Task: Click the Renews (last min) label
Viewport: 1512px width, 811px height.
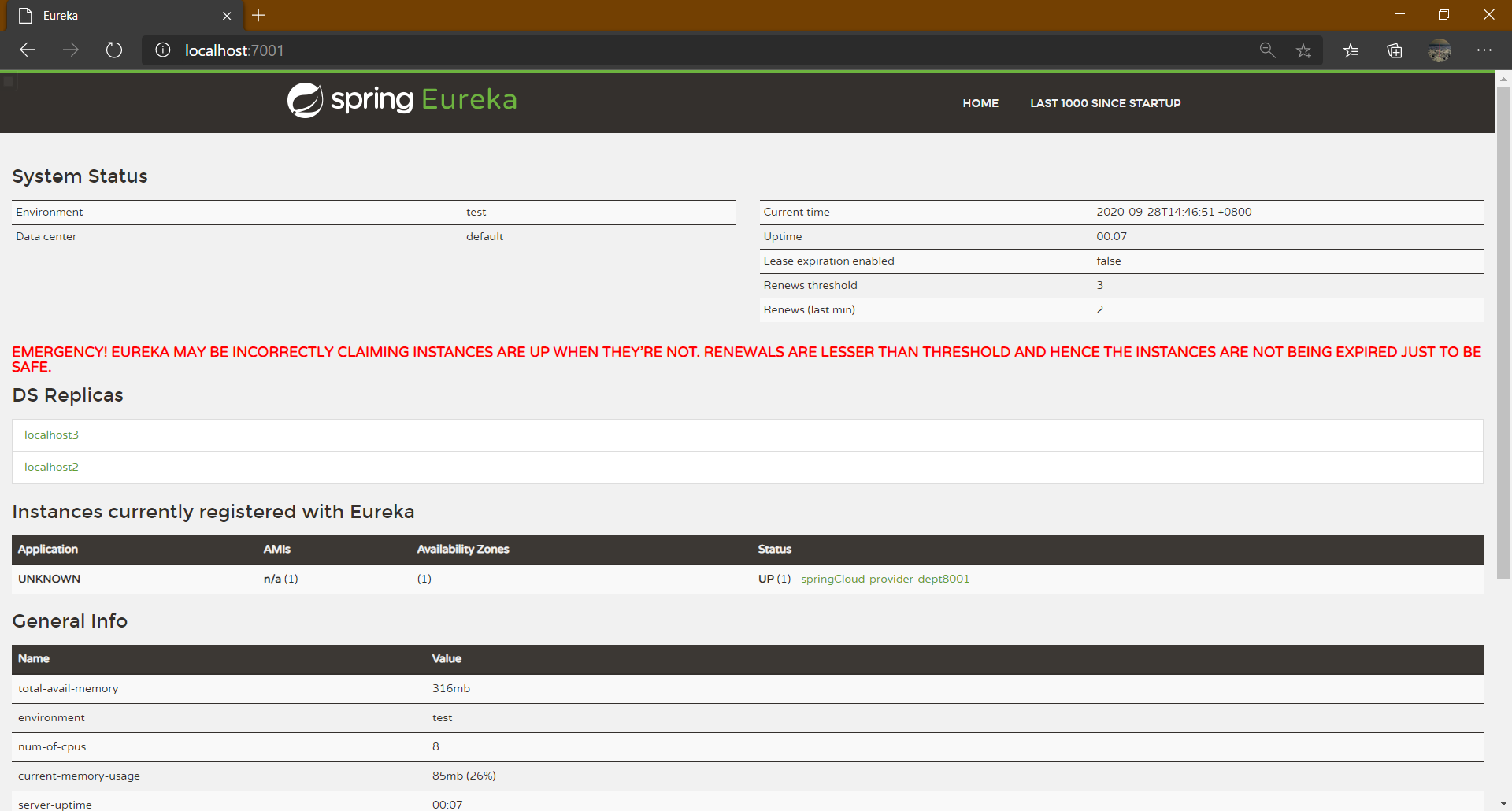Action: [x=809, y=309]
